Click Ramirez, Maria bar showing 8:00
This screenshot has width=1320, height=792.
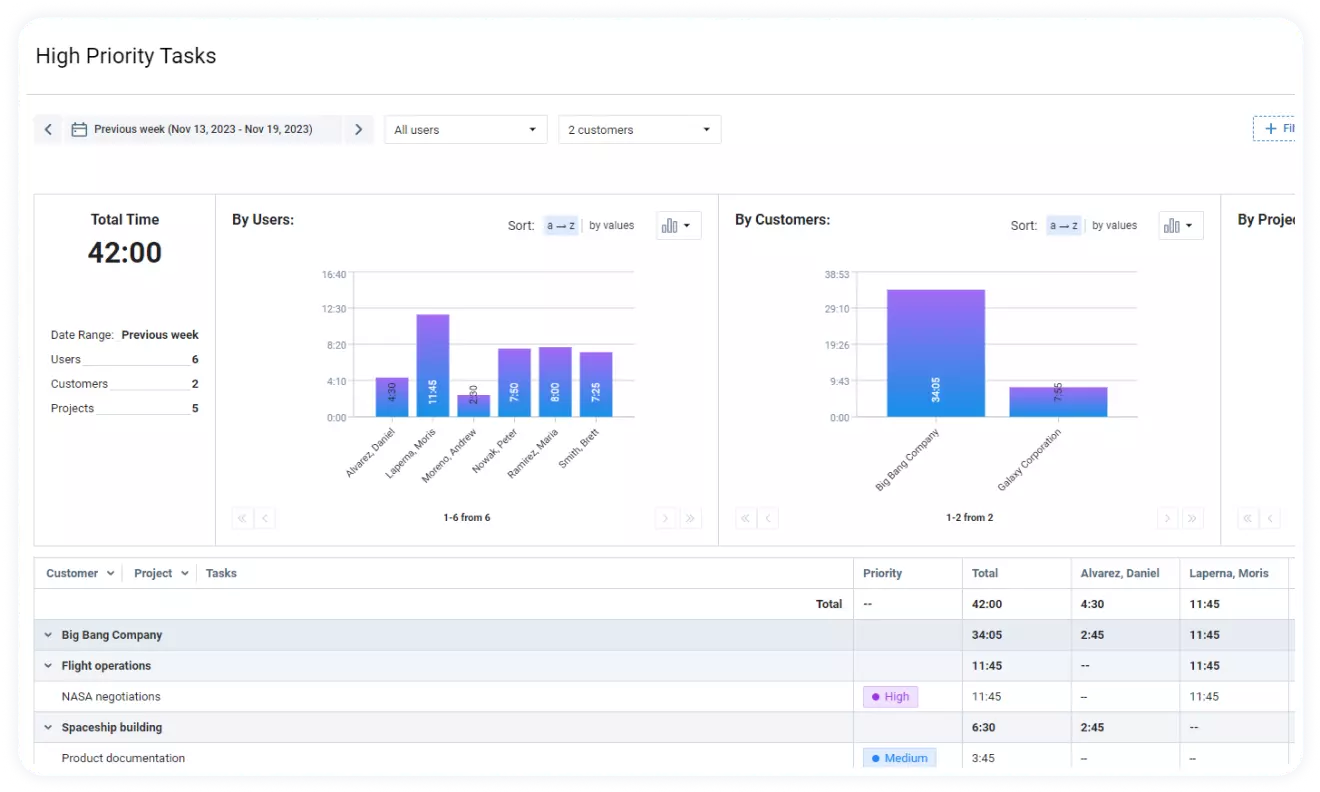pyautogui.click(x=555, y=382)
